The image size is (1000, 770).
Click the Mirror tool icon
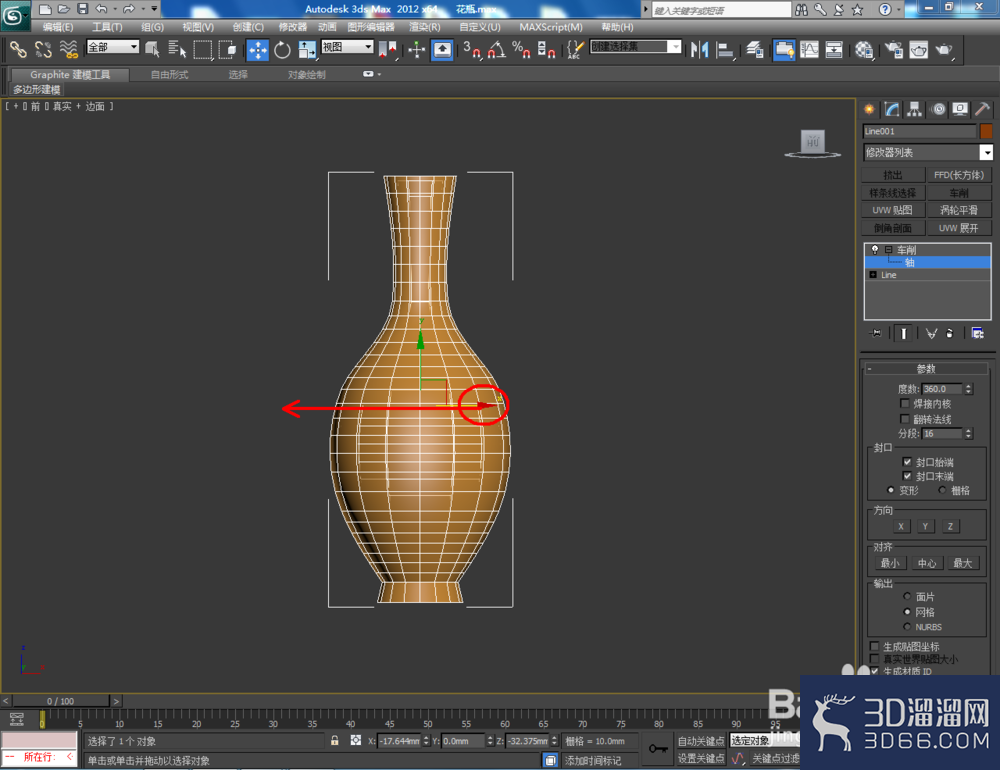click(699, 50)
